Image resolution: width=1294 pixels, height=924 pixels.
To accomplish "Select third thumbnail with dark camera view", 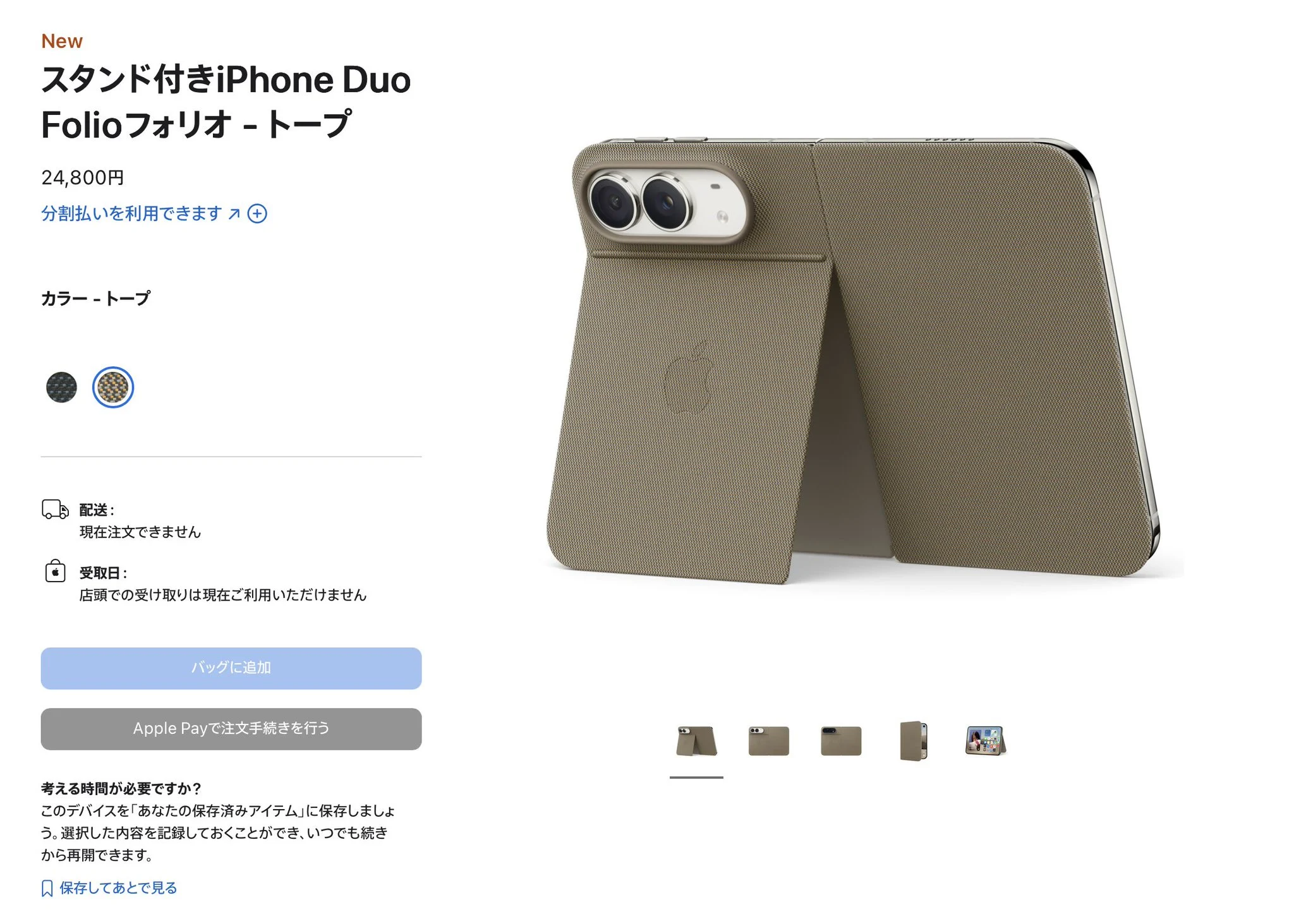I will (x=841, y=741).
